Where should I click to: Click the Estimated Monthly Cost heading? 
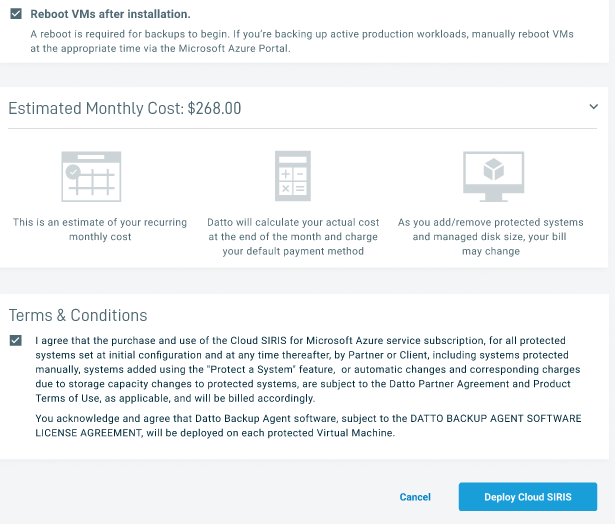96,108
